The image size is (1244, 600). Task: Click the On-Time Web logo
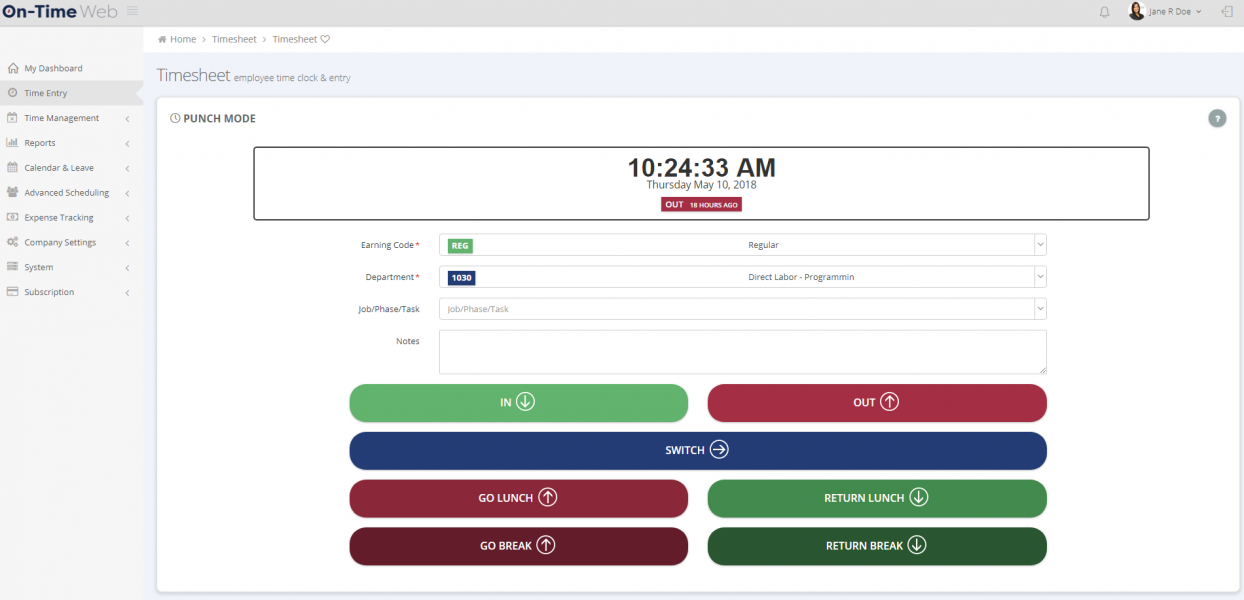(59, 12)
